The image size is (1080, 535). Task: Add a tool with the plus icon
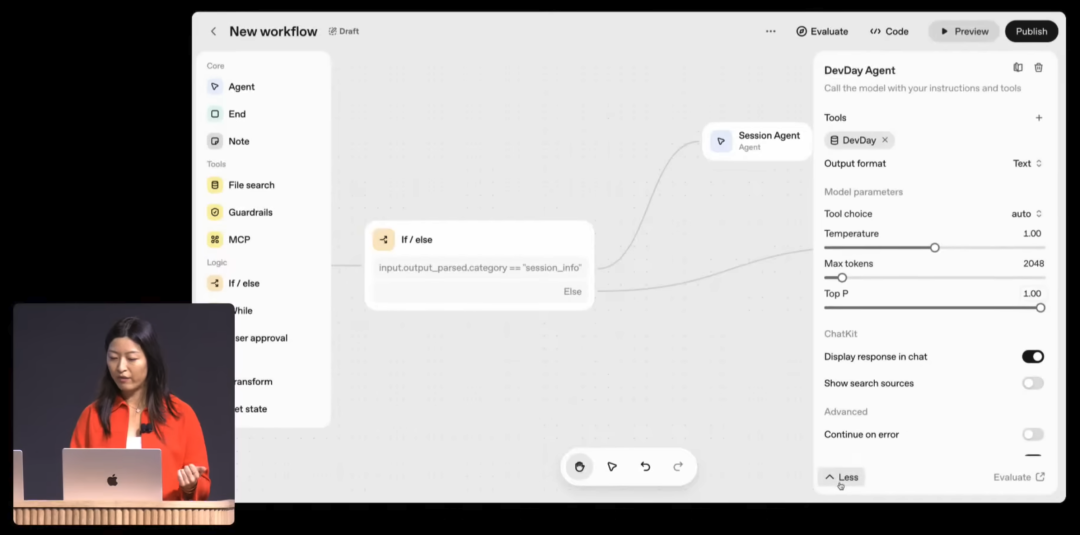click(x=1038, y=118)
